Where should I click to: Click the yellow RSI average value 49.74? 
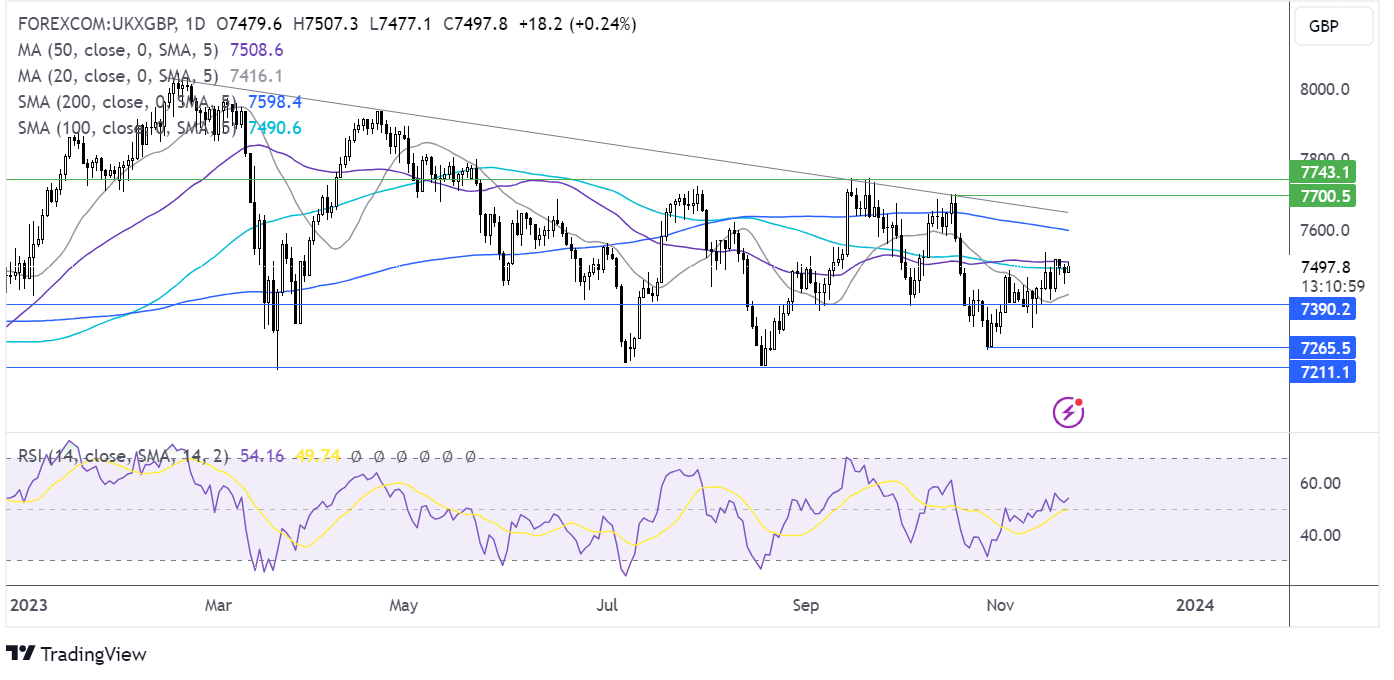pyautogui.click(x=320, y=456)
